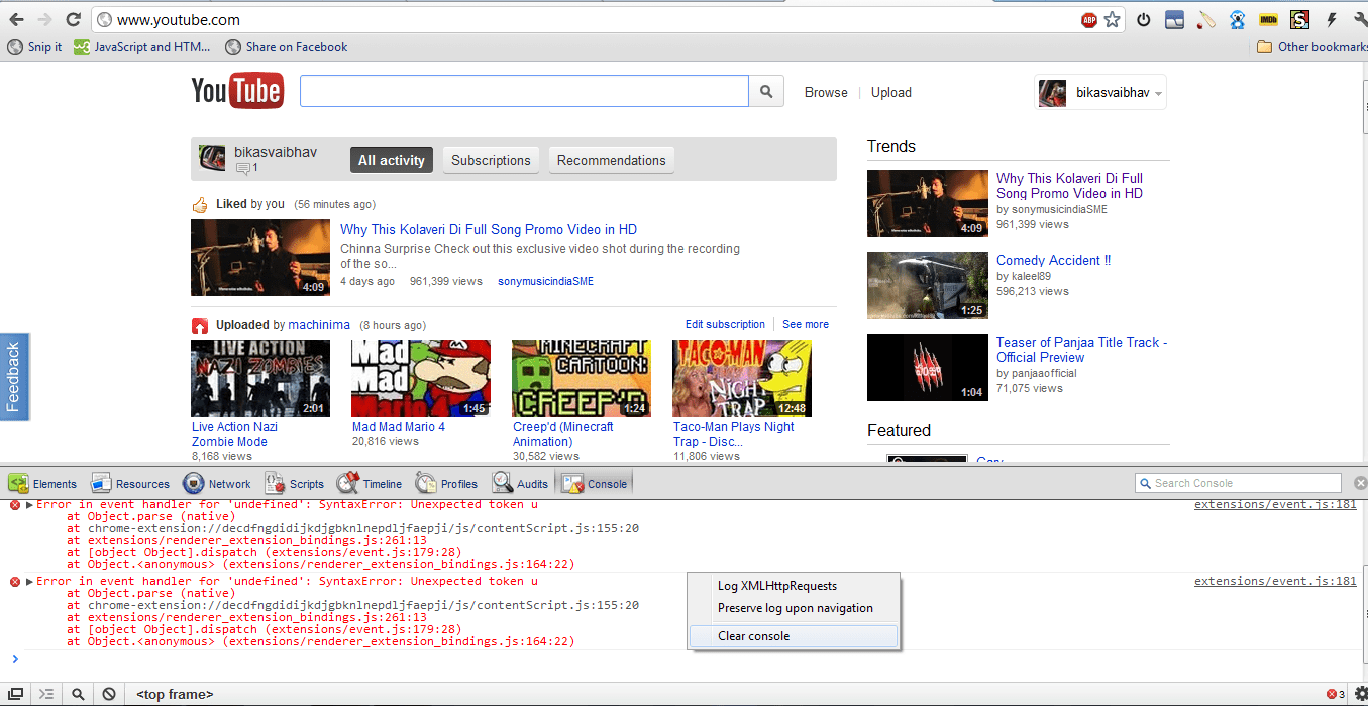Open the Mad Mad Mario 4 thumbnail
This screenshot has height=706, width=1368.
click(x=421, y=378)
